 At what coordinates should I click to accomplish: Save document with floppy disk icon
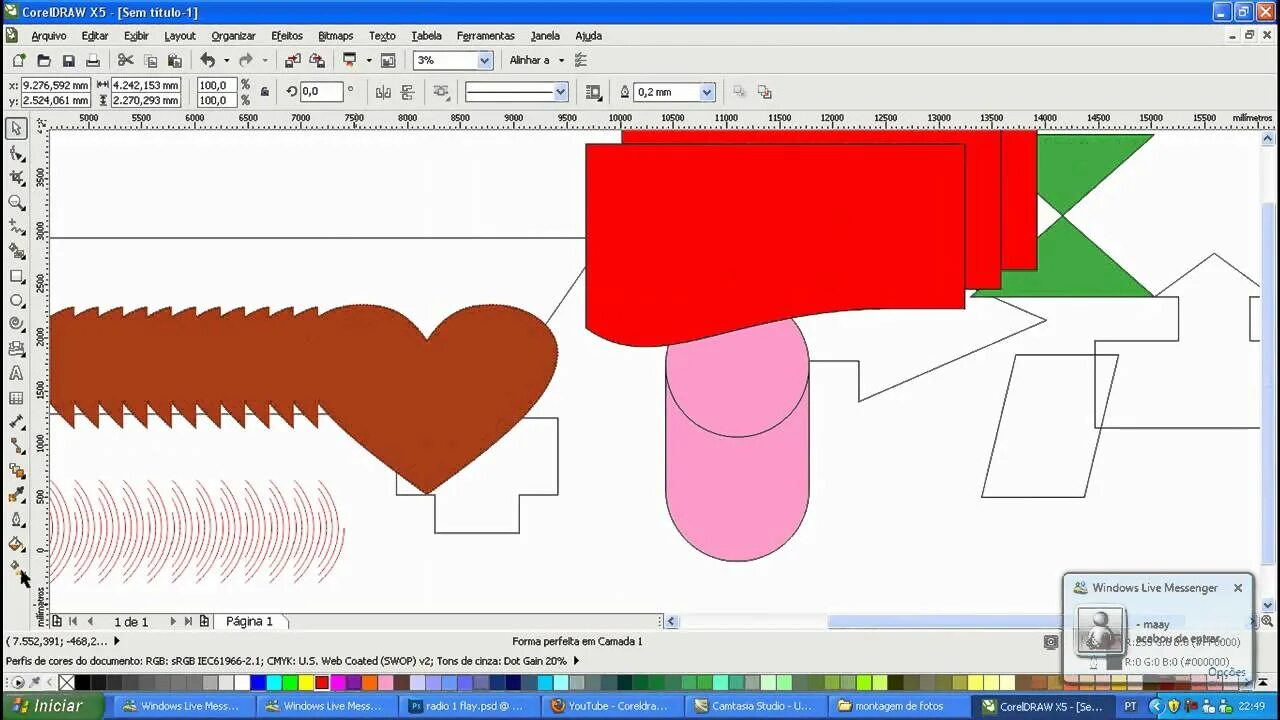click(68, 61)
